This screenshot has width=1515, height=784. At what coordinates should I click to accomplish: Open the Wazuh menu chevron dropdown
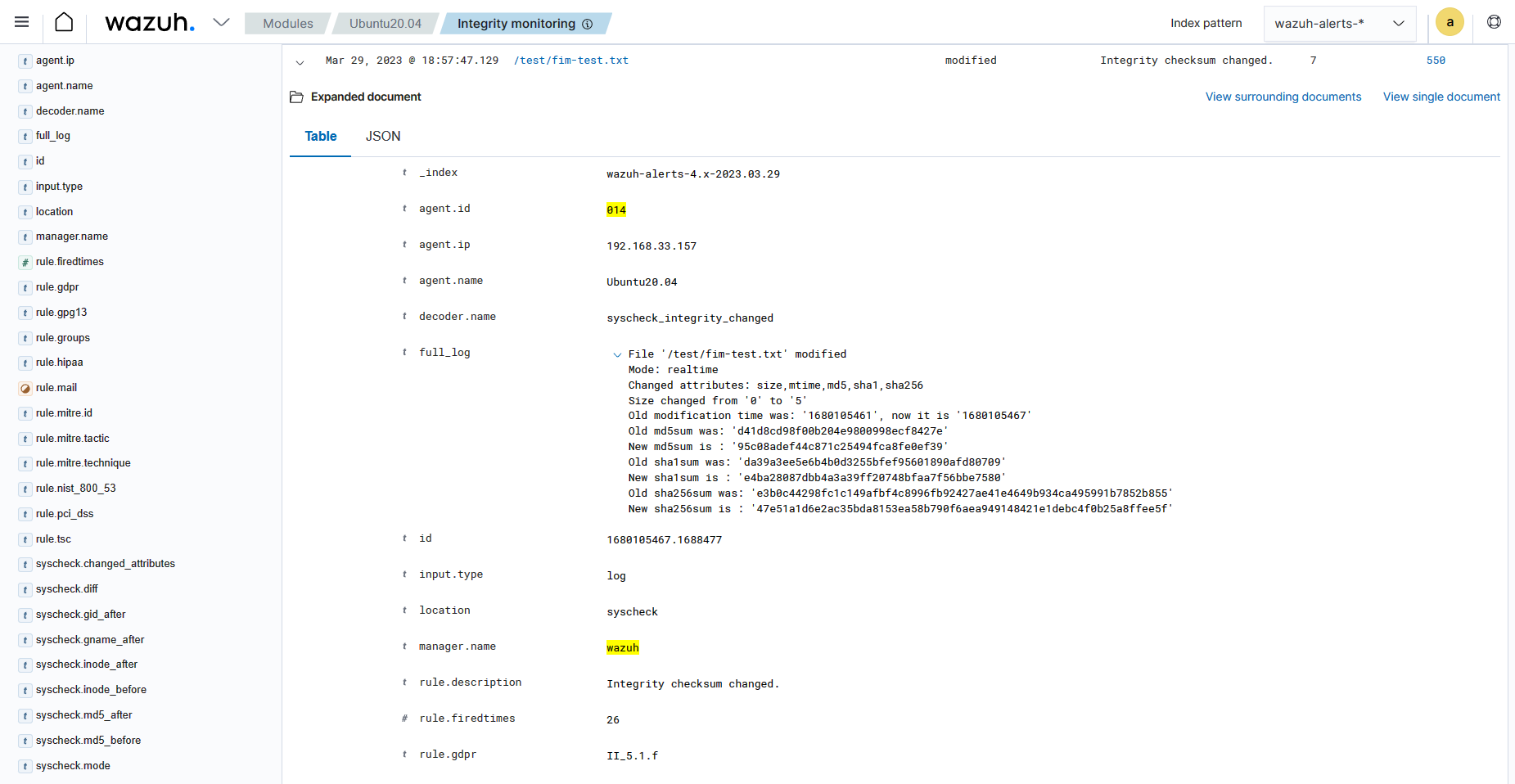pos(221,22)
